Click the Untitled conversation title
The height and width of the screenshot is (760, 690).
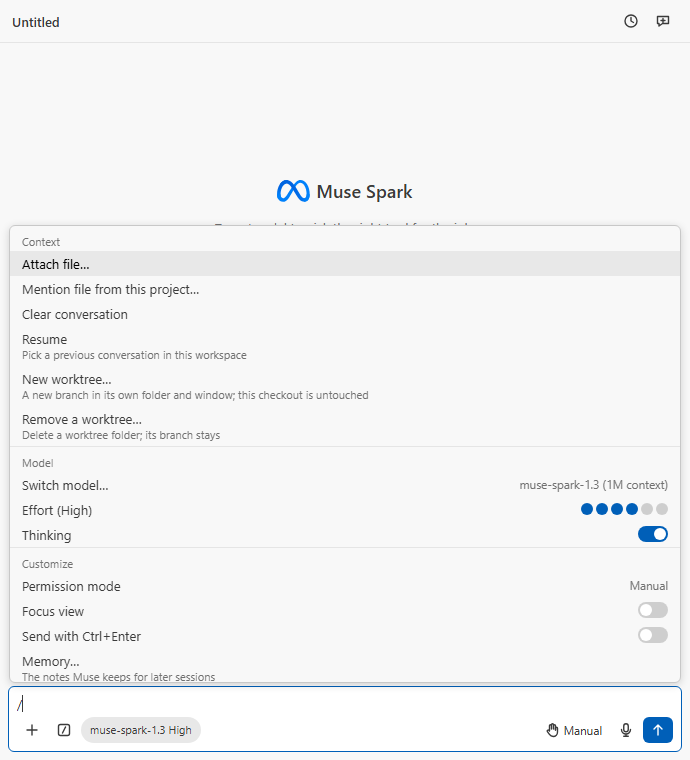(x=36, y=22)
